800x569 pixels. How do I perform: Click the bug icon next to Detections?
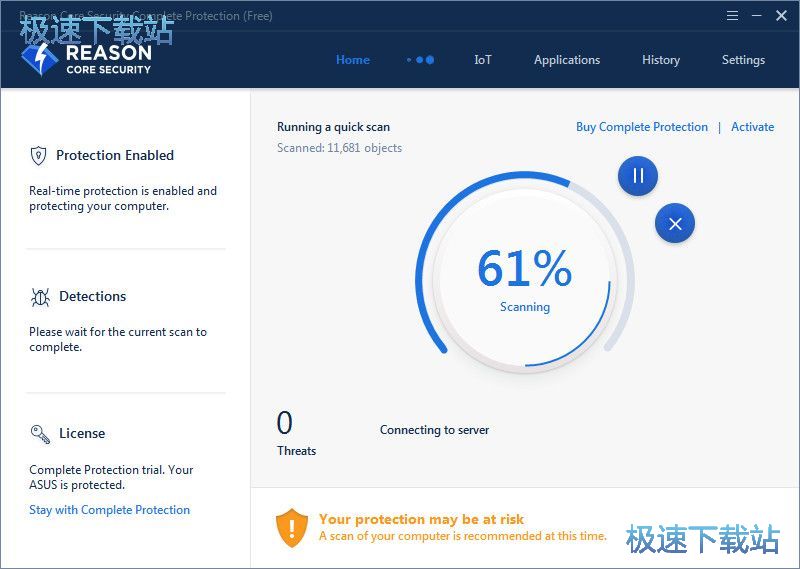click(40, 297)
